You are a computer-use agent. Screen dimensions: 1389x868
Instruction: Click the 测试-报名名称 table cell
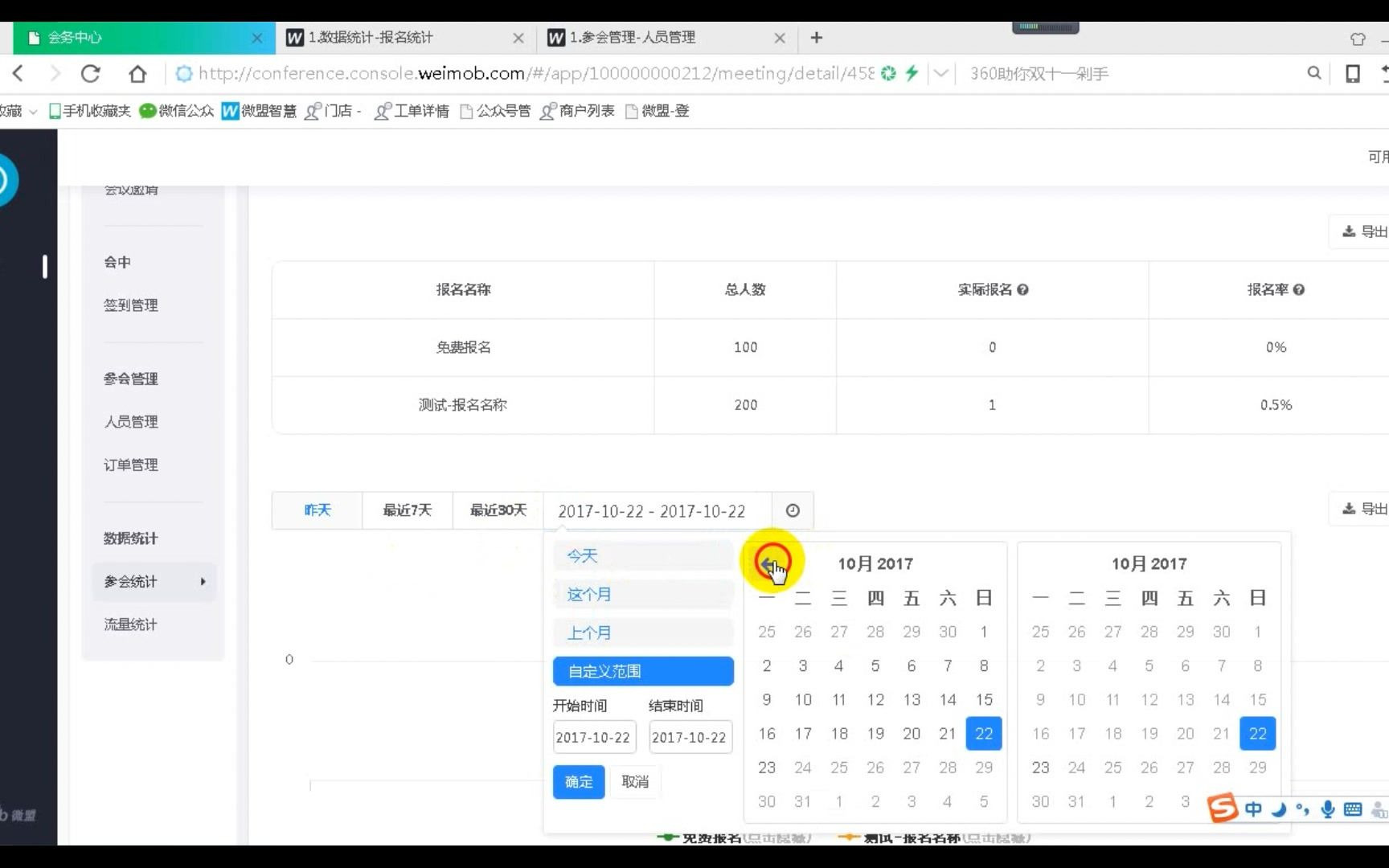pos(463,405)
